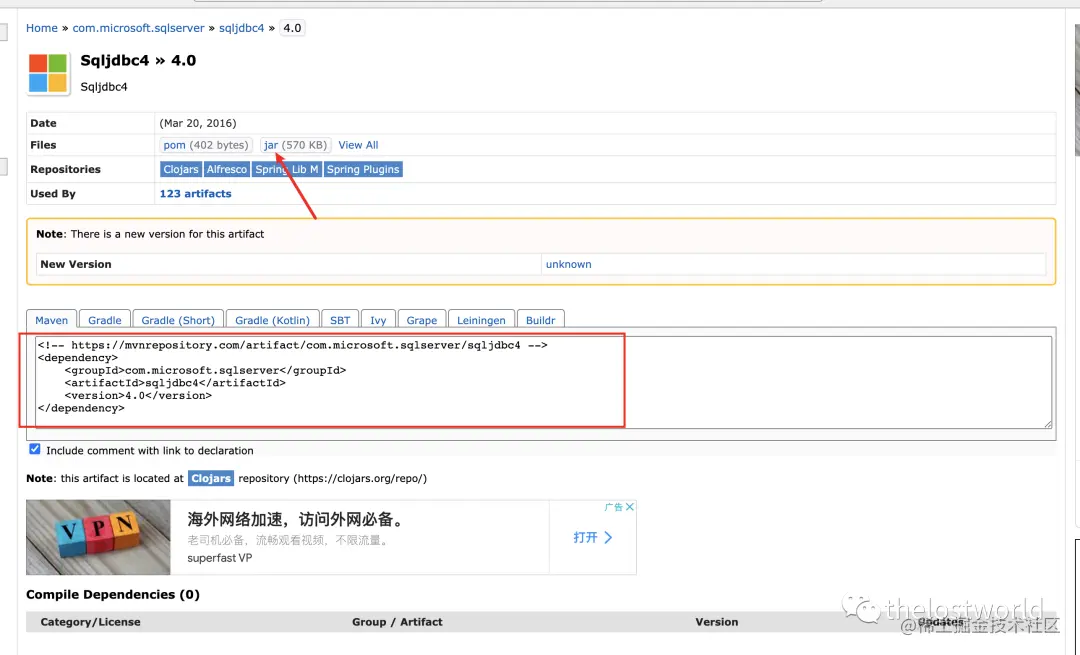Click the Group / Artifact column header

397,622
